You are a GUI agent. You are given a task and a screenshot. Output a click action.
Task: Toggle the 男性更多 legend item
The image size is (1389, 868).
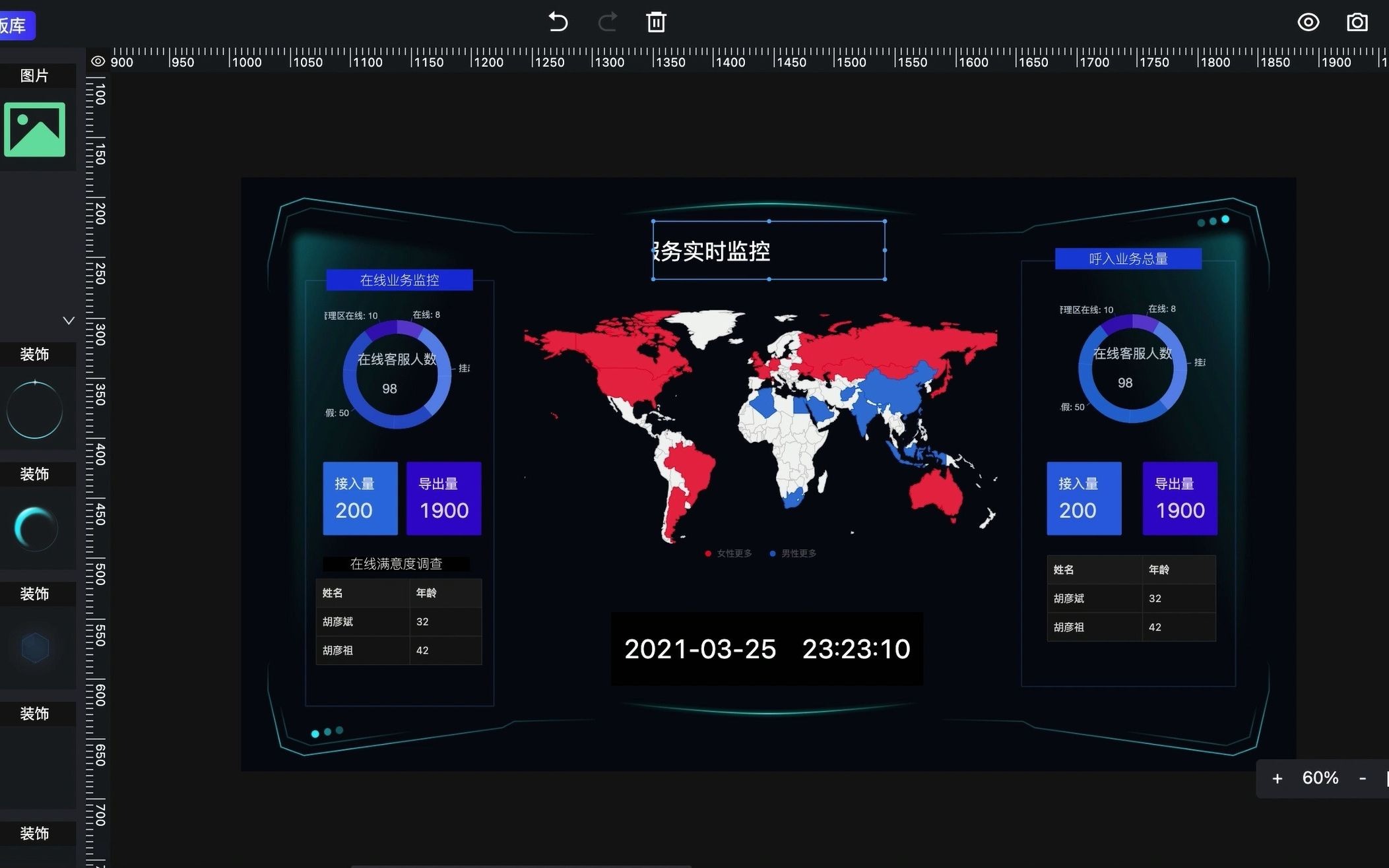point(793,553)
